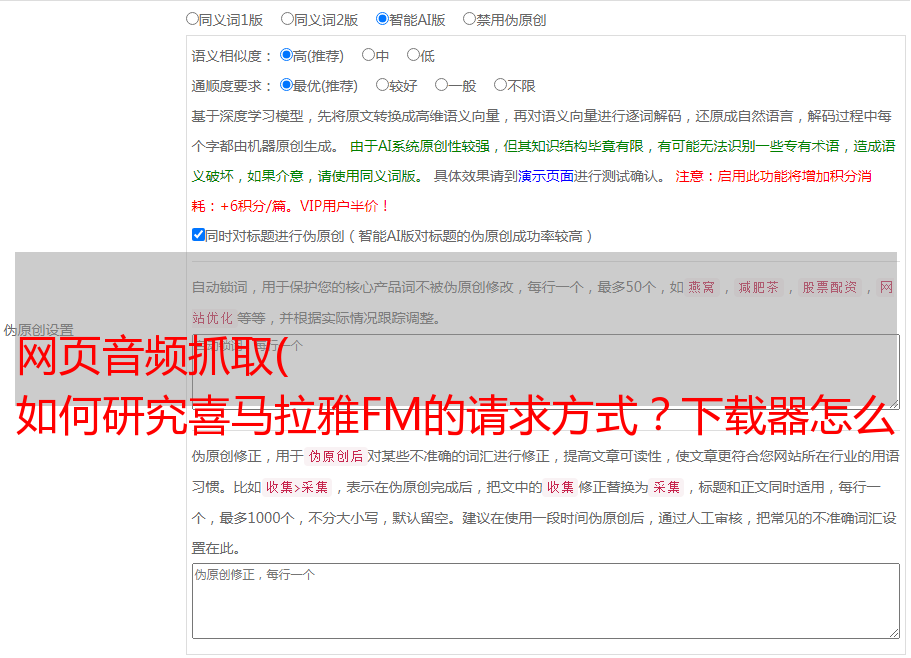This screenshot has height=658, width=911.
Task: Click the red 注意：启用此功能将增加积分消 warning text
Action: pos(773,176)
